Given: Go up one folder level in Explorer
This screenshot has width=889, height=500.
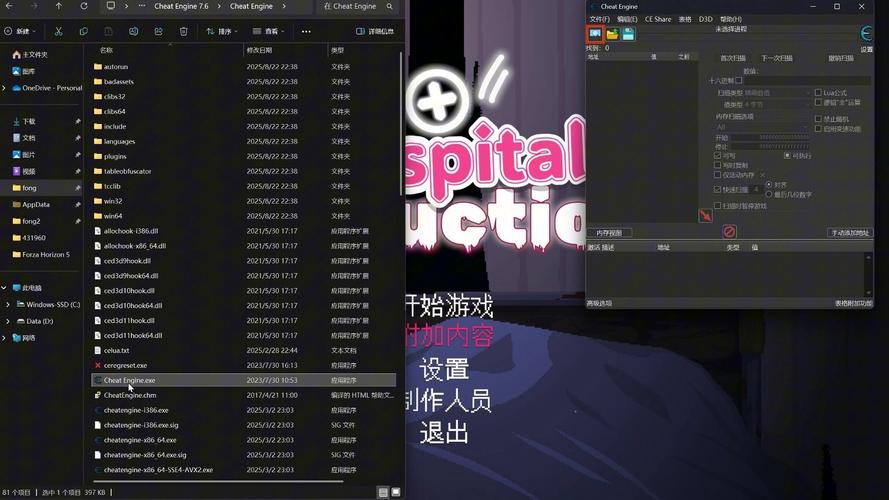Looking at the screenshot, I should (x=59, y=6).
